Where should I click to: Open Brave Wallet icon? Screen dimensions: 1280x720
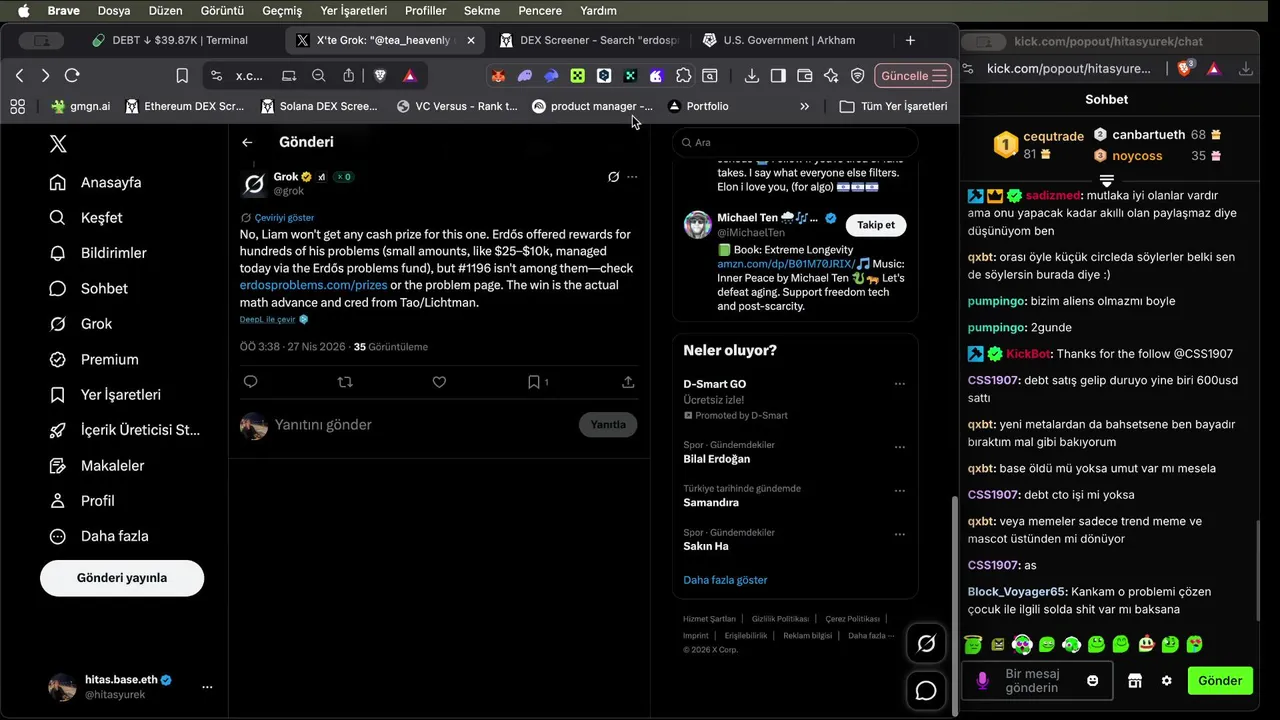[x=805, y=76]
